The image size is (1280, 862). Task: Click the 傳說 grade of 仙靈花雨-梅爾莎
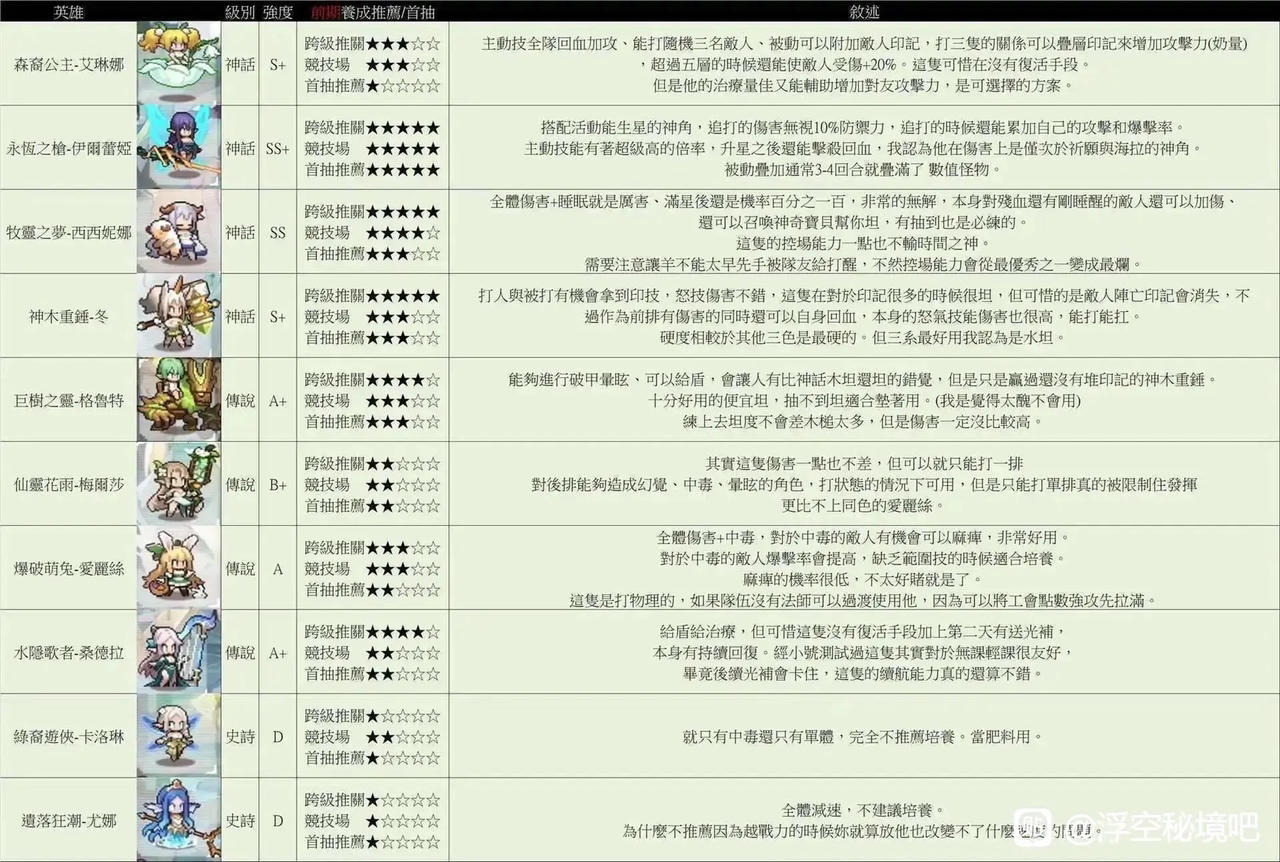[240, 484]
